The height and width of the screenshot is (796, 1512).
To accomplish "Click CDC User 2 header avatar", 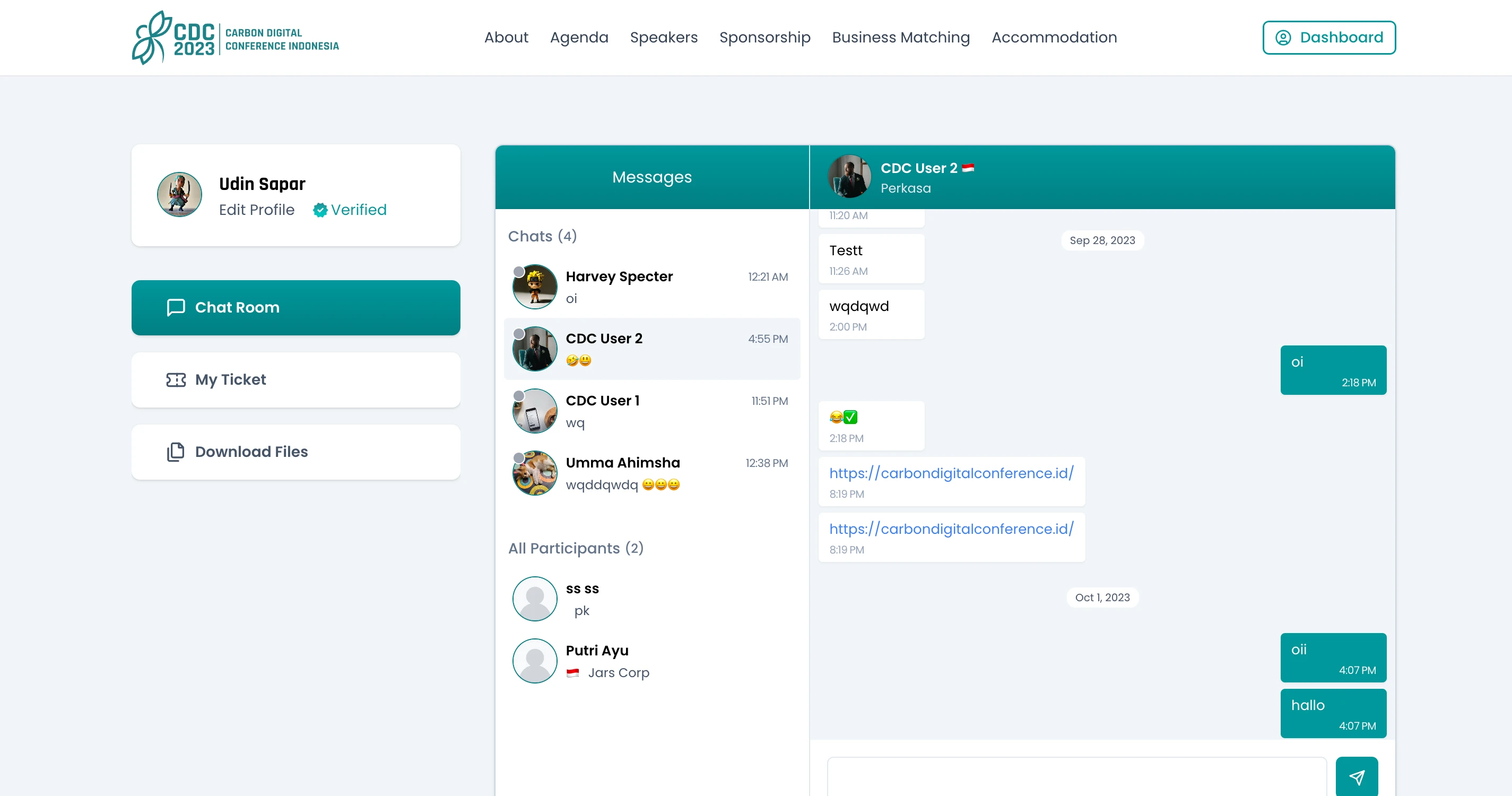I will 849,177.
